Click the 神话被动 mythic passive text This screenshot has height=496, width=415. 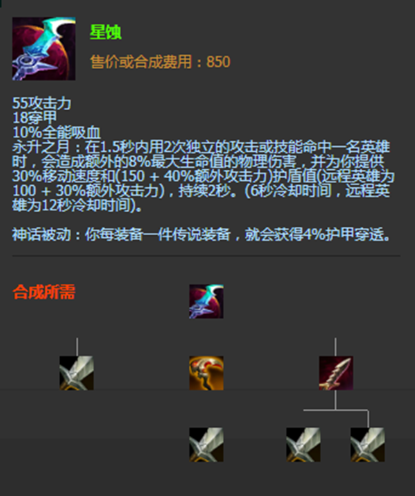[x=201, y=235]
